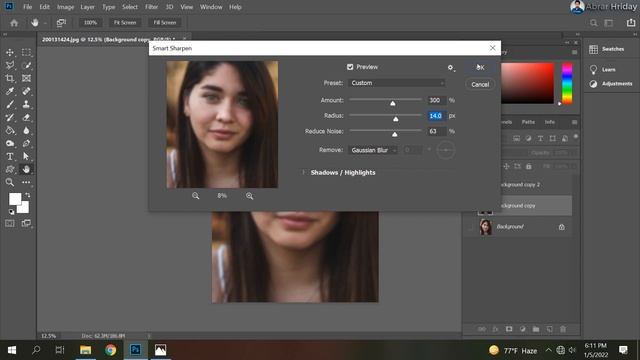Select the Dodge tool

click(x=10, y=144)
